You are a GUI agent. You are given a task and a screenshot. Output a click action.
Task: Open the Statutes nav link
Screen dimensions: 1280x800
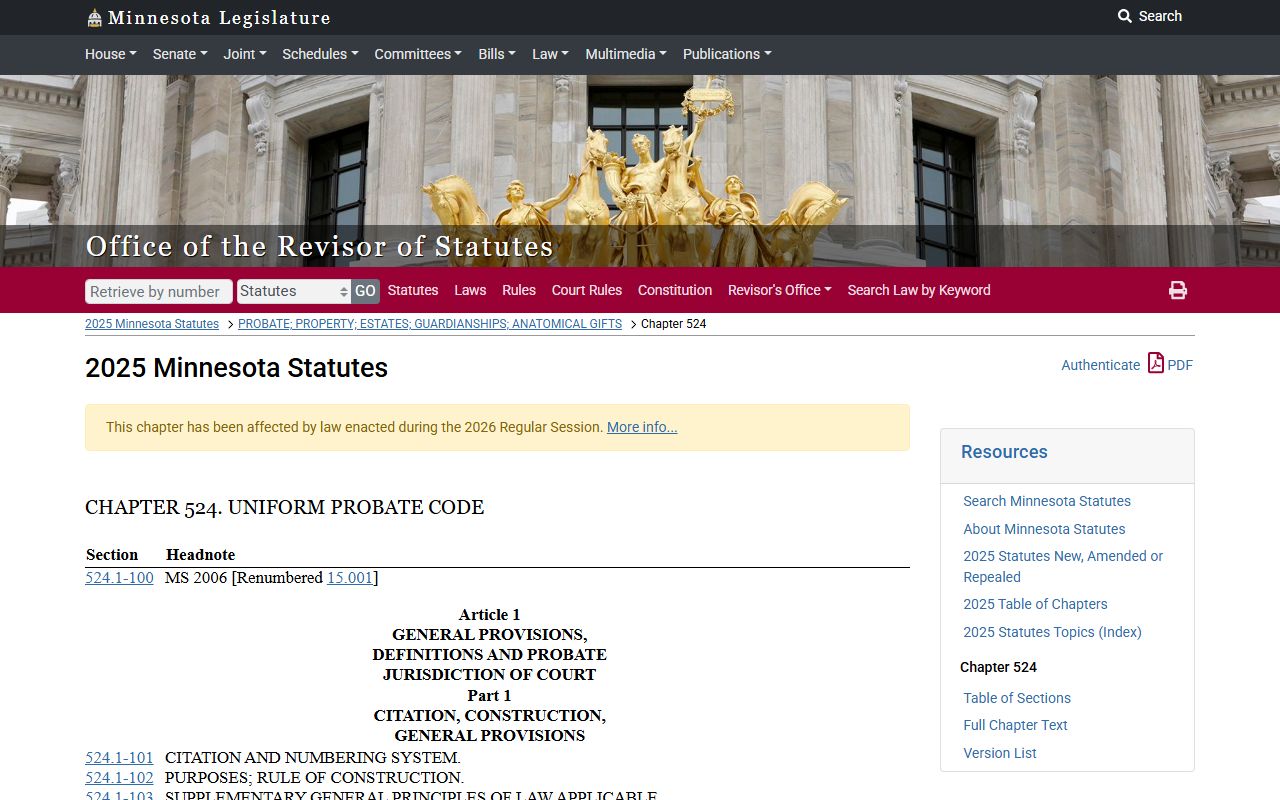(413, 290)
